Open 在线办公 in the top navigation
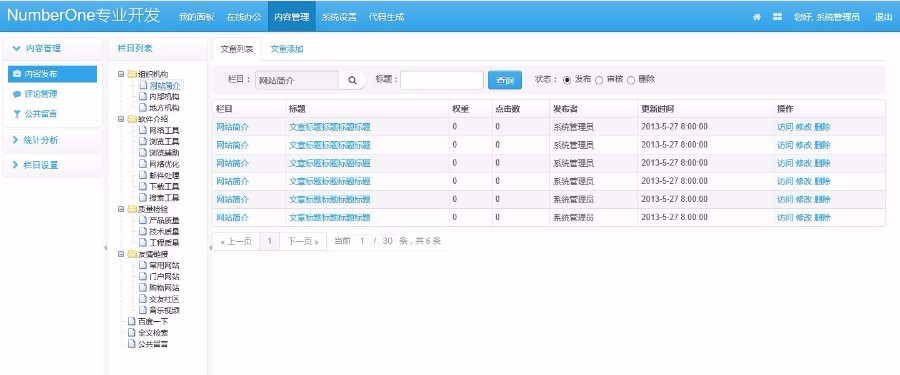Viewport: 900px width, 375px height. [x=244, y=17]
